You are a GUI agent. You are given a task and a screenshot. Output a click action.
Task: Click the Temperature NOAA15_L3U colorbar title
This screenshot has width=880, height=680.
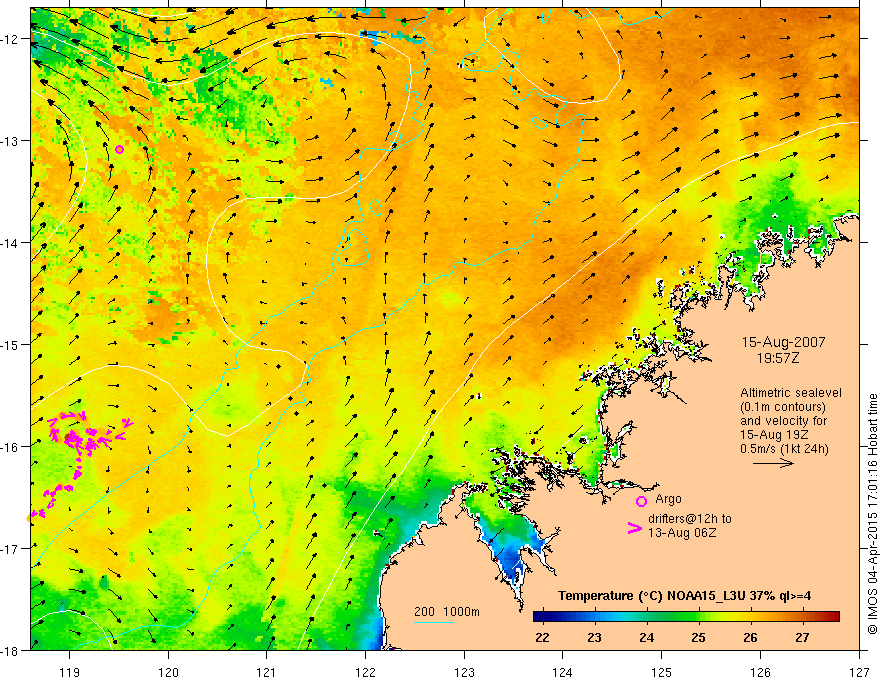coord(684,596)
